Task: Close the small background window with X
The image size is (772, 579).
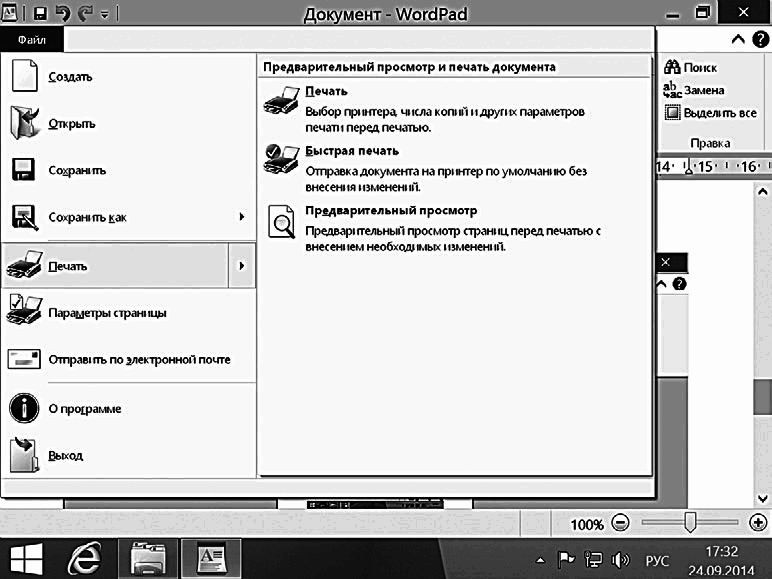Action: coord(666,262)
